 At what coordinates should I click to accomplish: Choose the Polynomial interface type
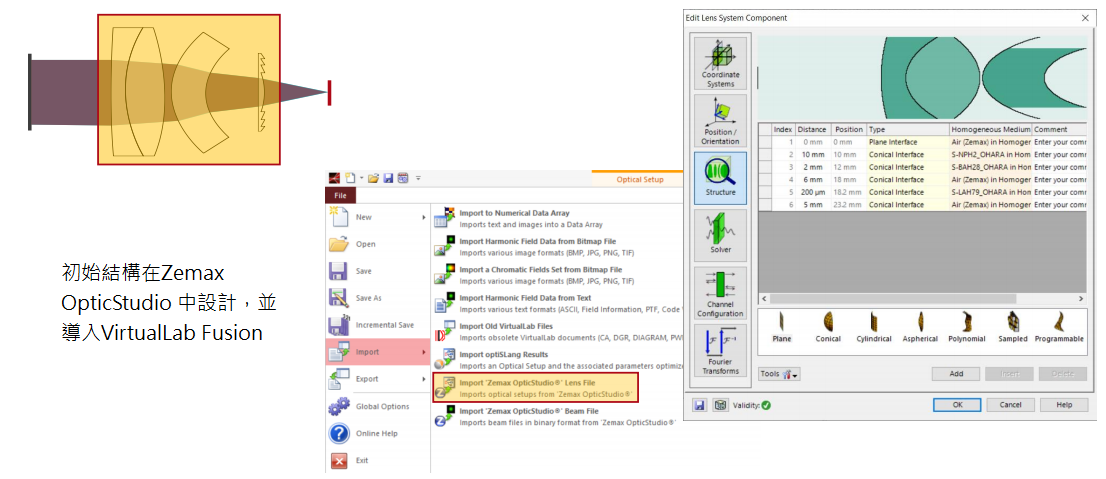coord(967,328)
